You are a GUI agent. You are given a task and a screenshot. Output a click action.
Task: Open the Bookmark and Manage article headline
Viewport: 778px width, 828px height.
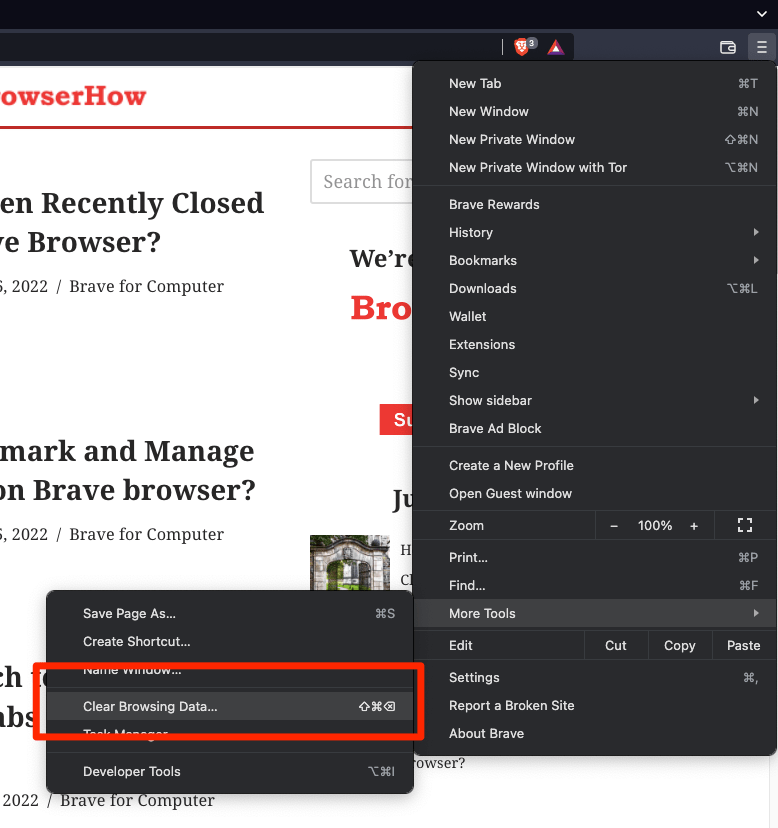click(x=127, y=471)
